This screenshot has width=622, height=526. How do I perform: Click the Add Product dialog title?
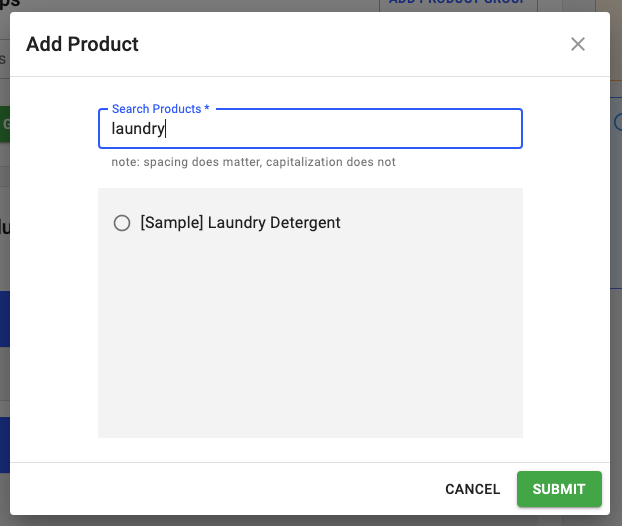83,44
